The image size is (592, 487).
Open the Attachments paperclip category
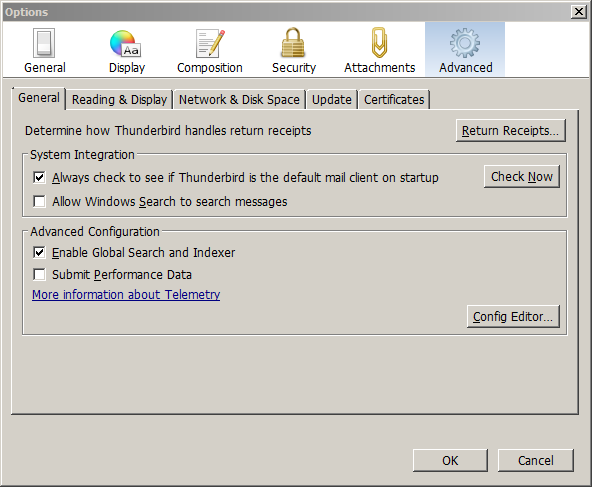click(379, 50)
